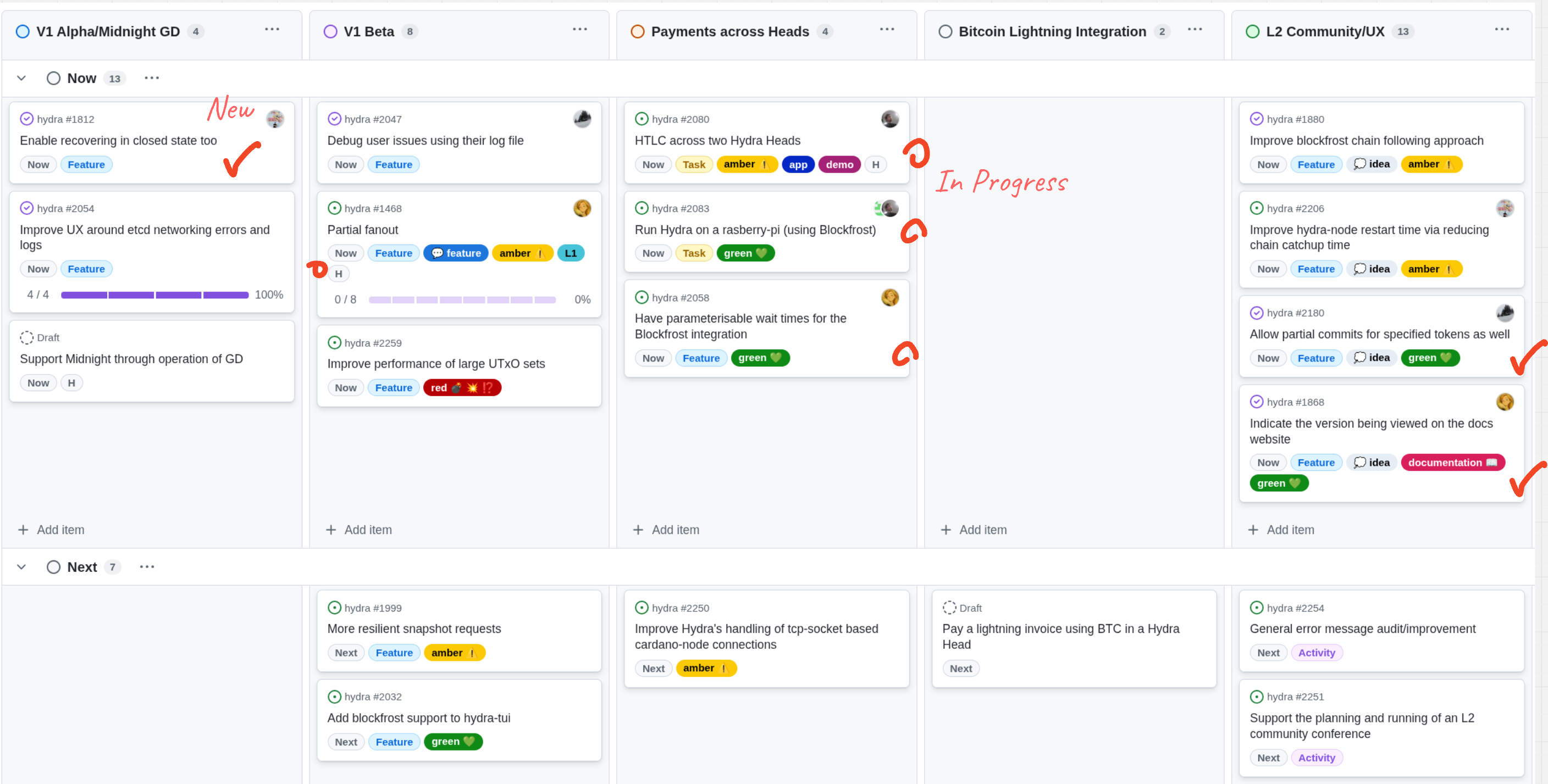Open Payments across Heads column menu

887,30
